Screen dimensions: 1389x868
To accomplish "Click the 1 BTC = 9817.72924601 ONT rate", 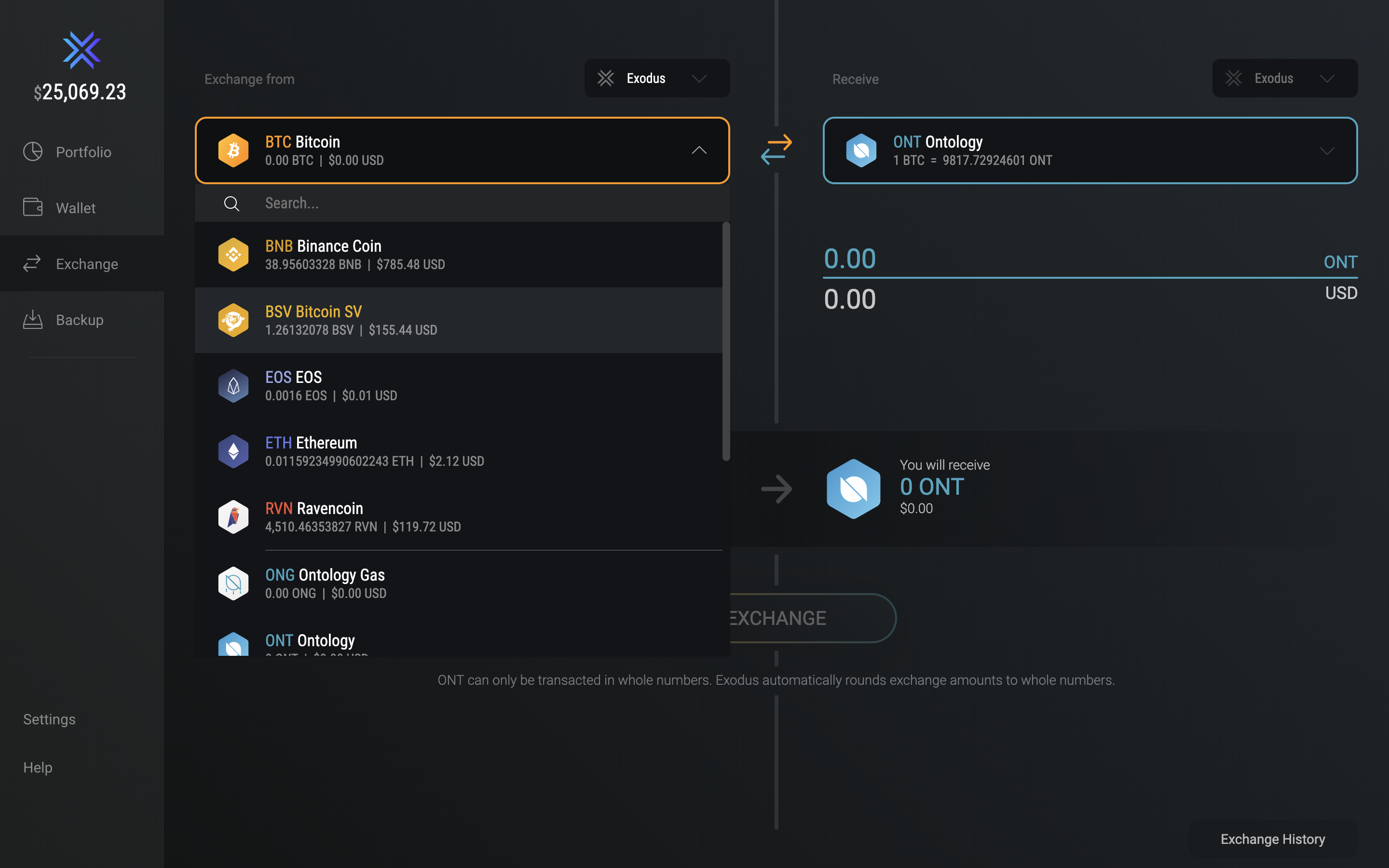I will [x=972, y=160].
